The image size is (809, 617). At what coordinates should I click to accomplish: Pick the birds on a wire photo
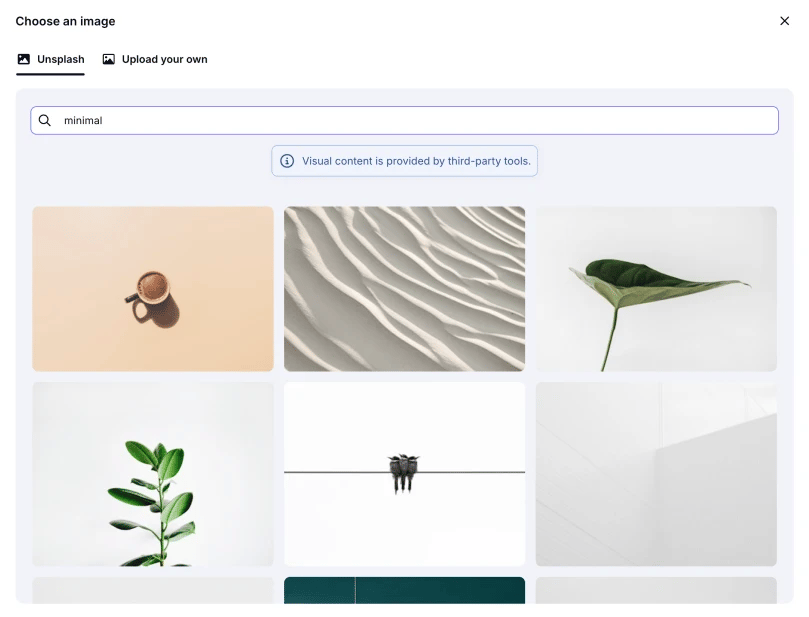coord(404,473)
